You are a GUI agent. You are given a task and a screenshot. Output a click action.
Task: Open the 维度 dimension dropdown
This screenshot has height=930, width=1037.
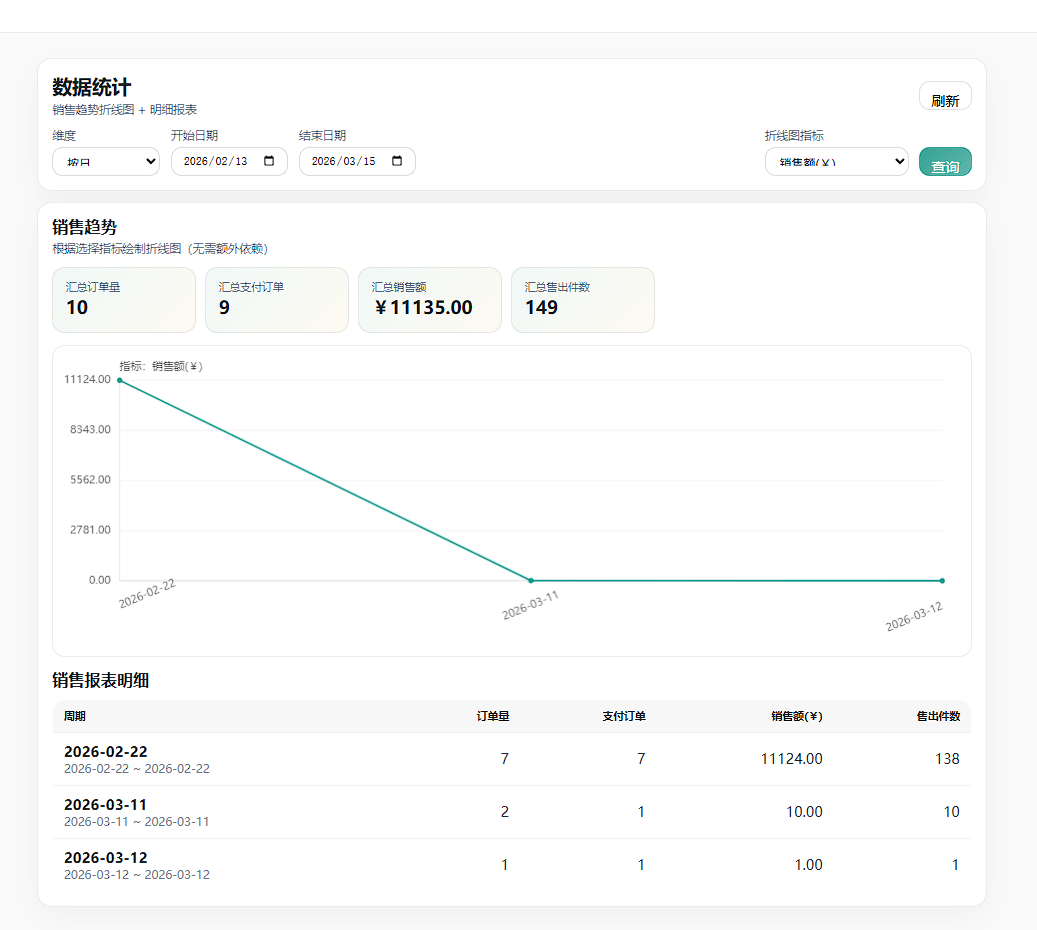pyautogui.click(x=106, y=162)
